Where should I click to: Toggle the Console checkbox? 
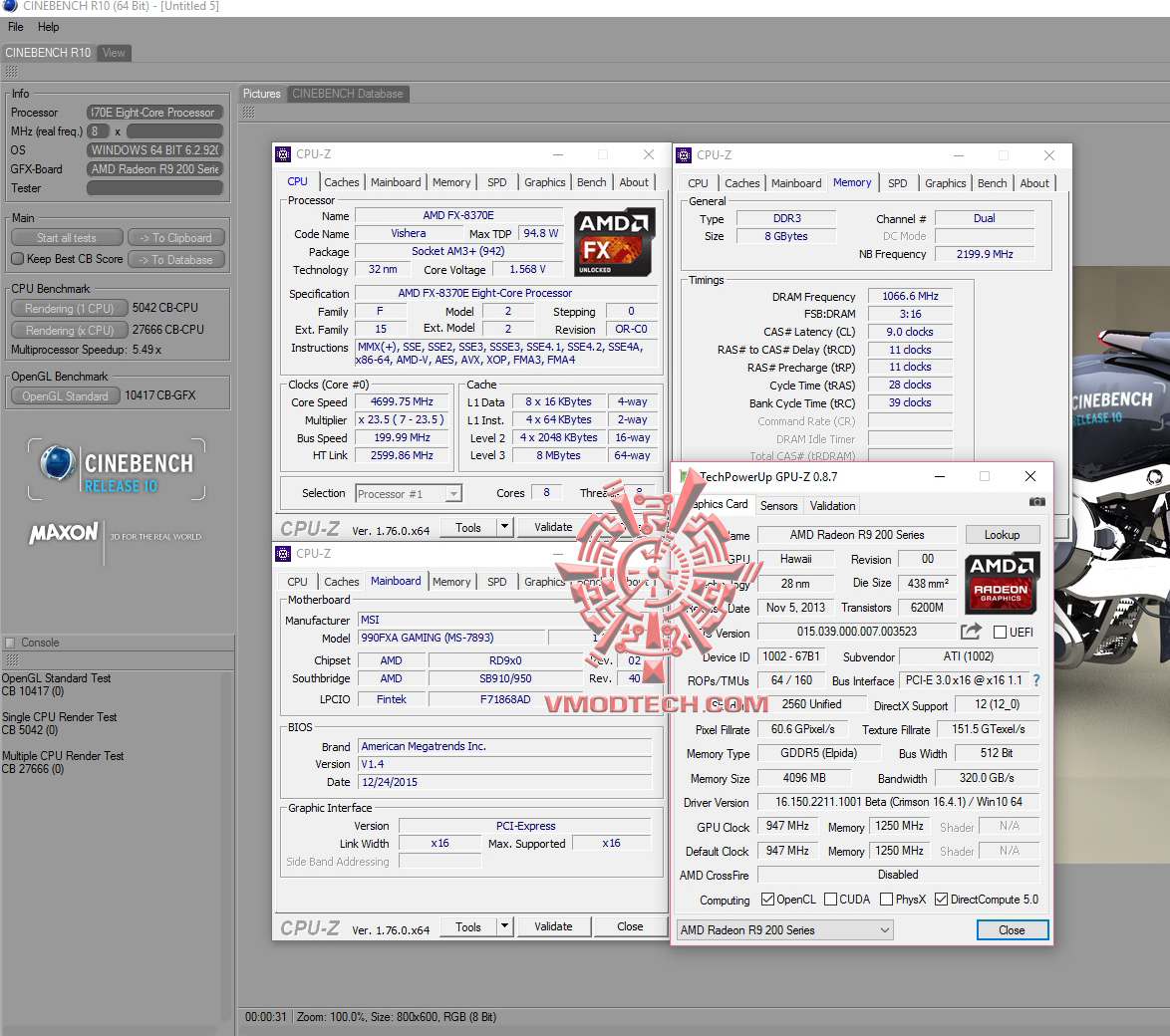point(10,643)
